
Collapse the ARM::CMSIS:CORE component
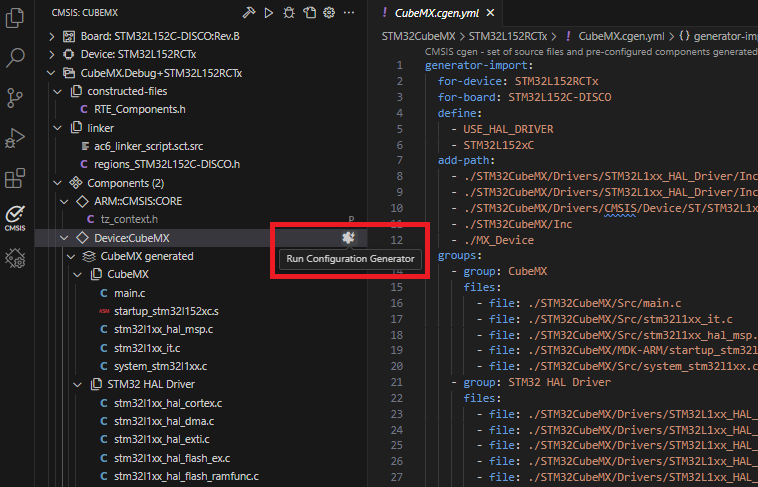64,202
